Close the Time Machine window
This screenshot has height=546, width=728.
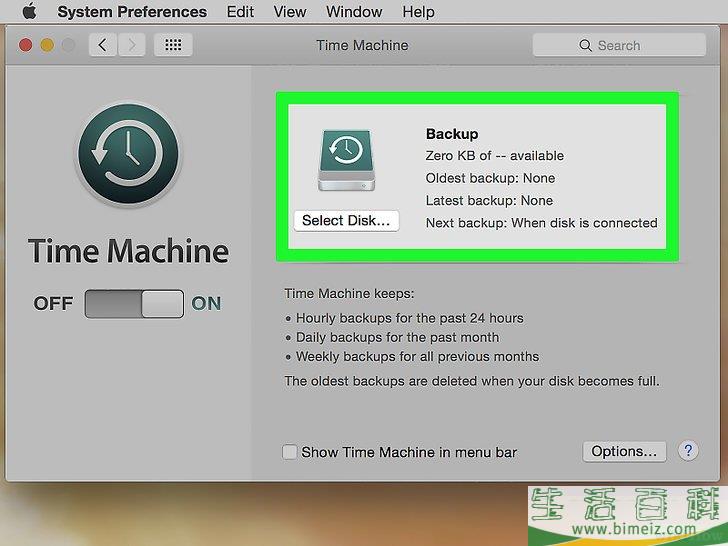(26, 46)
